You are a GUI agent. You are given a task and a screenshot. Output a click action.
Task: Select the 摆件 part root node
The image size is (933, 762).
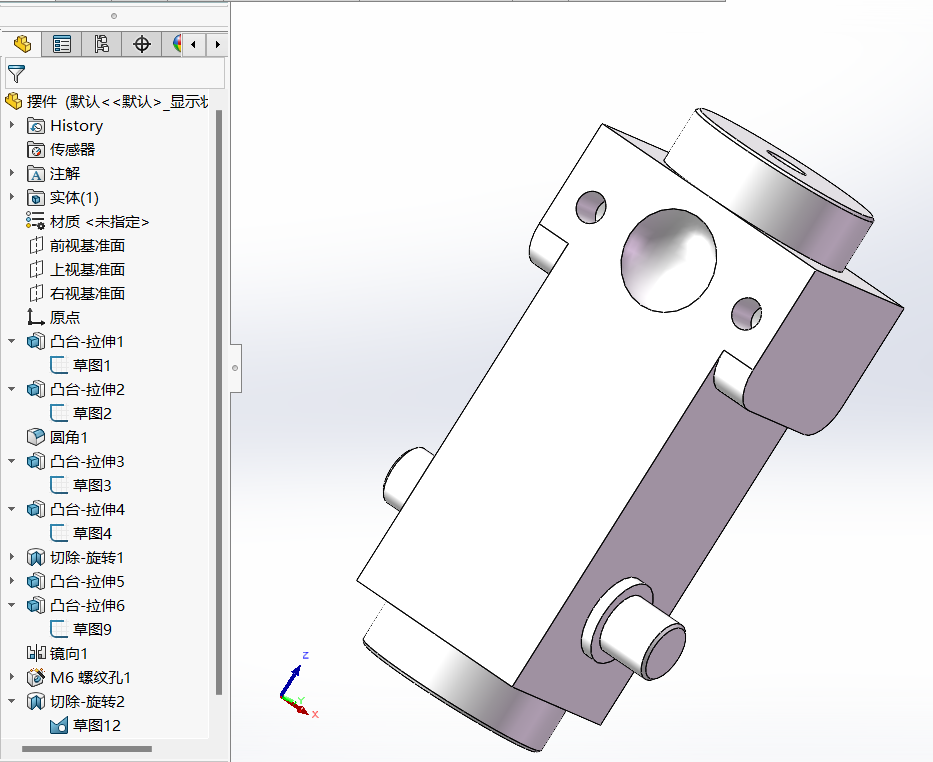click(x=107, y=102)
